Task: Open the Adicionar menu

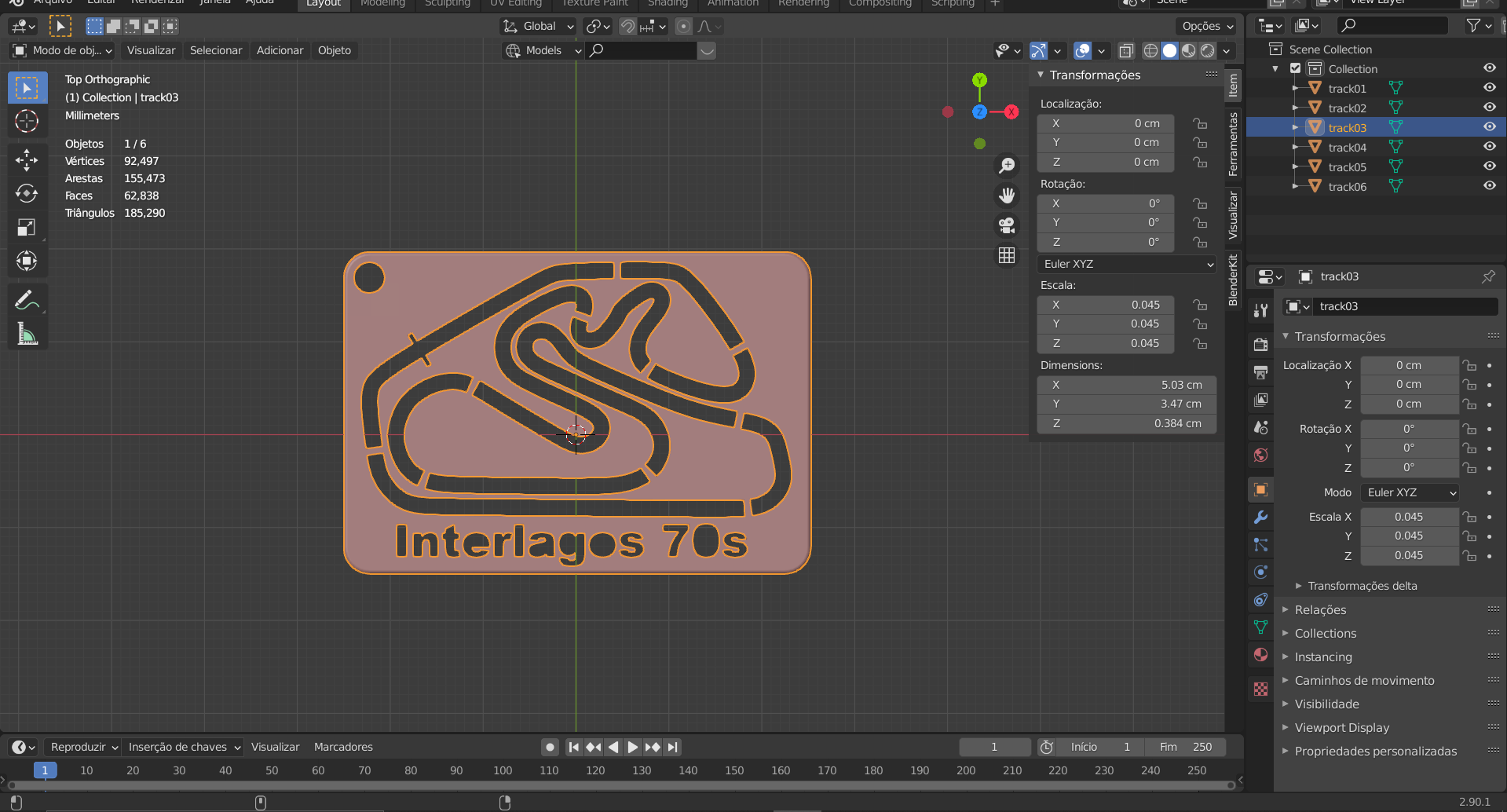Action: pyautogui.click(x=280, y=50)
